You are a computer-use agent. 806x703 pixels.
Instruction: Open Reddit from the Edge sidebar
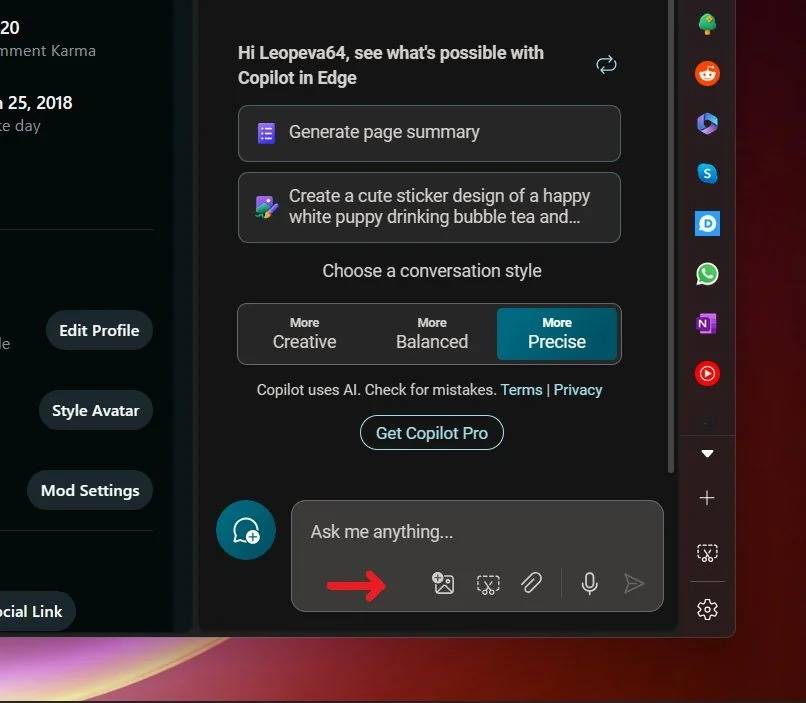coord(707,73)
